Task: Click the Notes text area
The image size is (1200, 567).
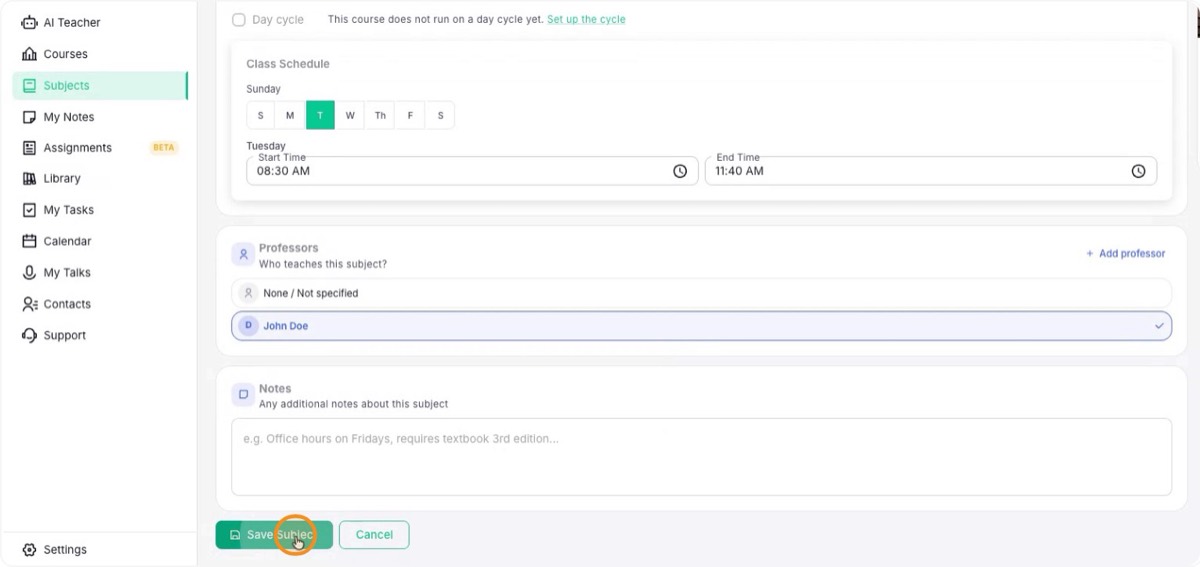Action: [701, 457]
